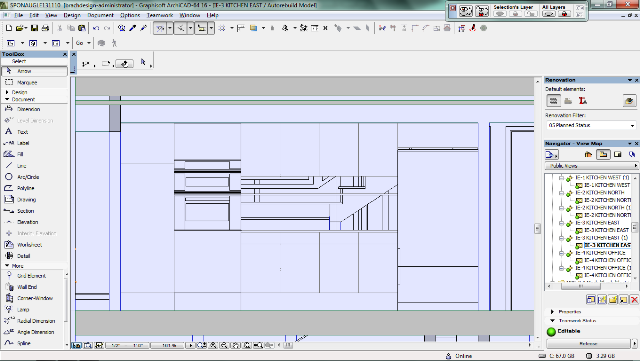Select the Marquee tool
The height and width of the screenshot is (361, 640).
34,82
